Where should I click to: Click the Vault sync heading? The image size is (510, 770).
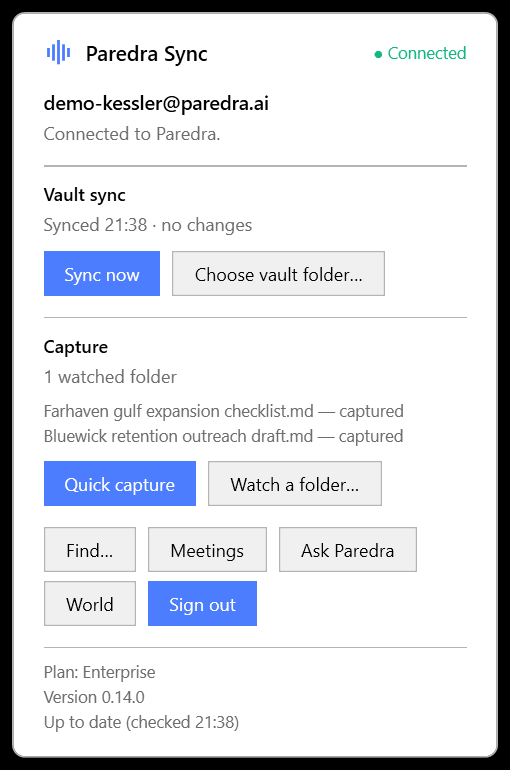(x=84, y=195)
